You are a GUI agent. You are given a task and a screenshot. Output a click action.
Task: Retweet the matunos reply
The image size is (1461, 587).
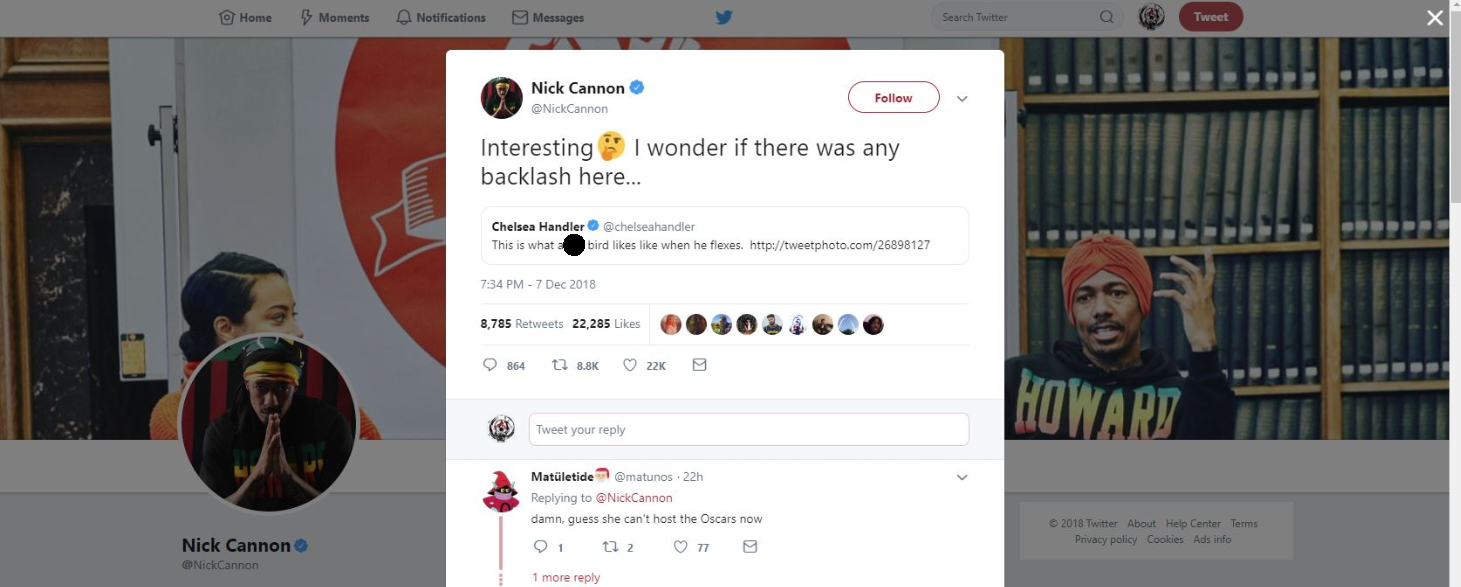(x=610, y=547)
